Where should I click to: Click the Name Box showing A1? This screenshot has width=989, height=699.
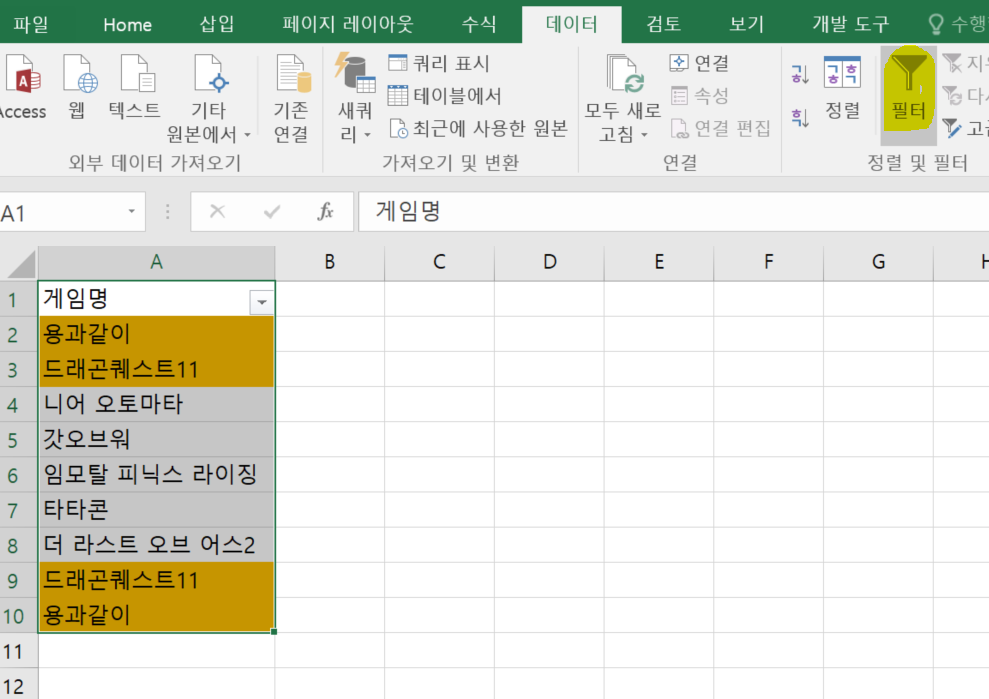(62, 213)
